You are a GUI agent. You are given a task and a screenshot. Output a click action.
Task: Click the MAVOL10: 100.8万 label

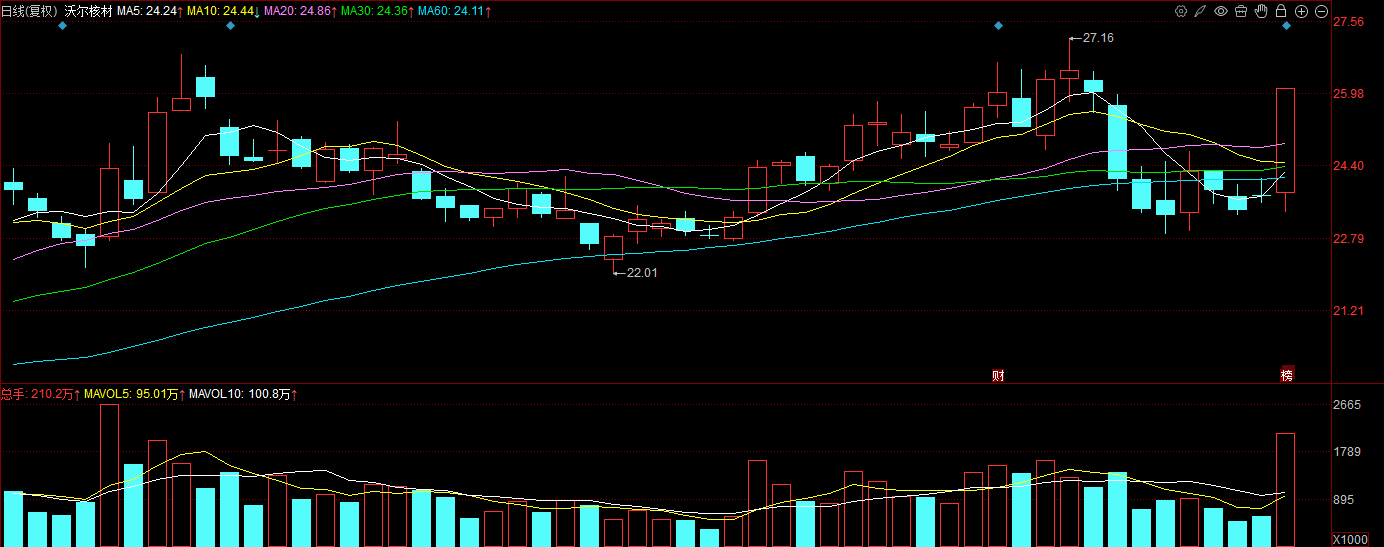pyautogui.click(x=243, y=395)
